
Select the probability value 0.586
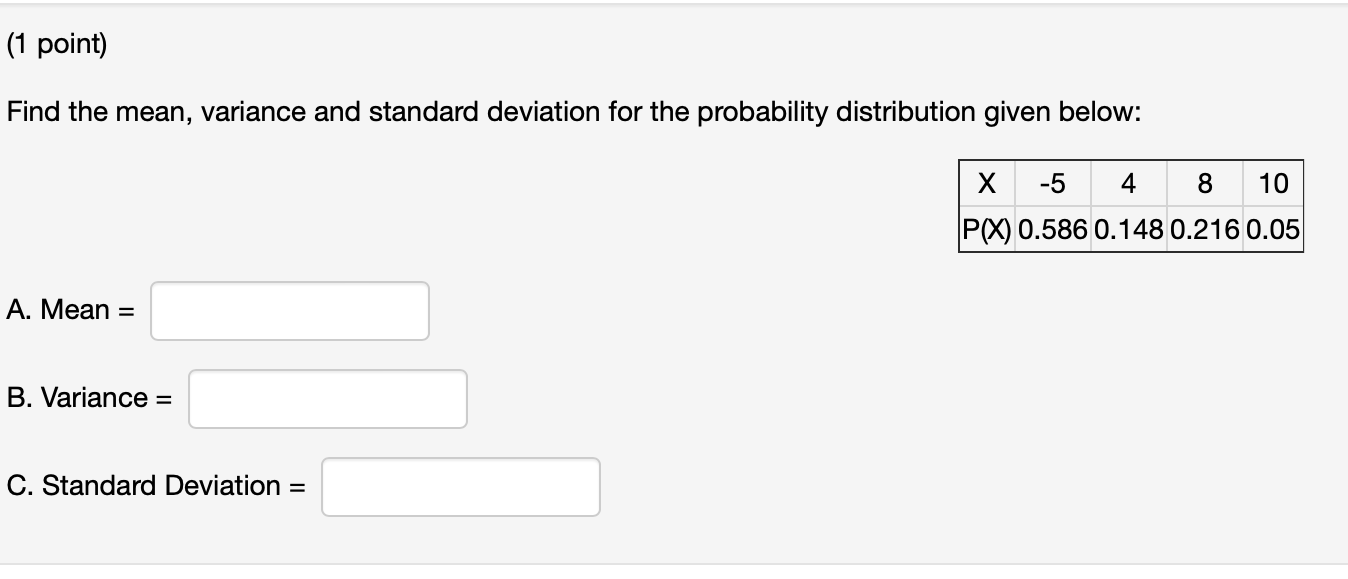(1052, 228)
